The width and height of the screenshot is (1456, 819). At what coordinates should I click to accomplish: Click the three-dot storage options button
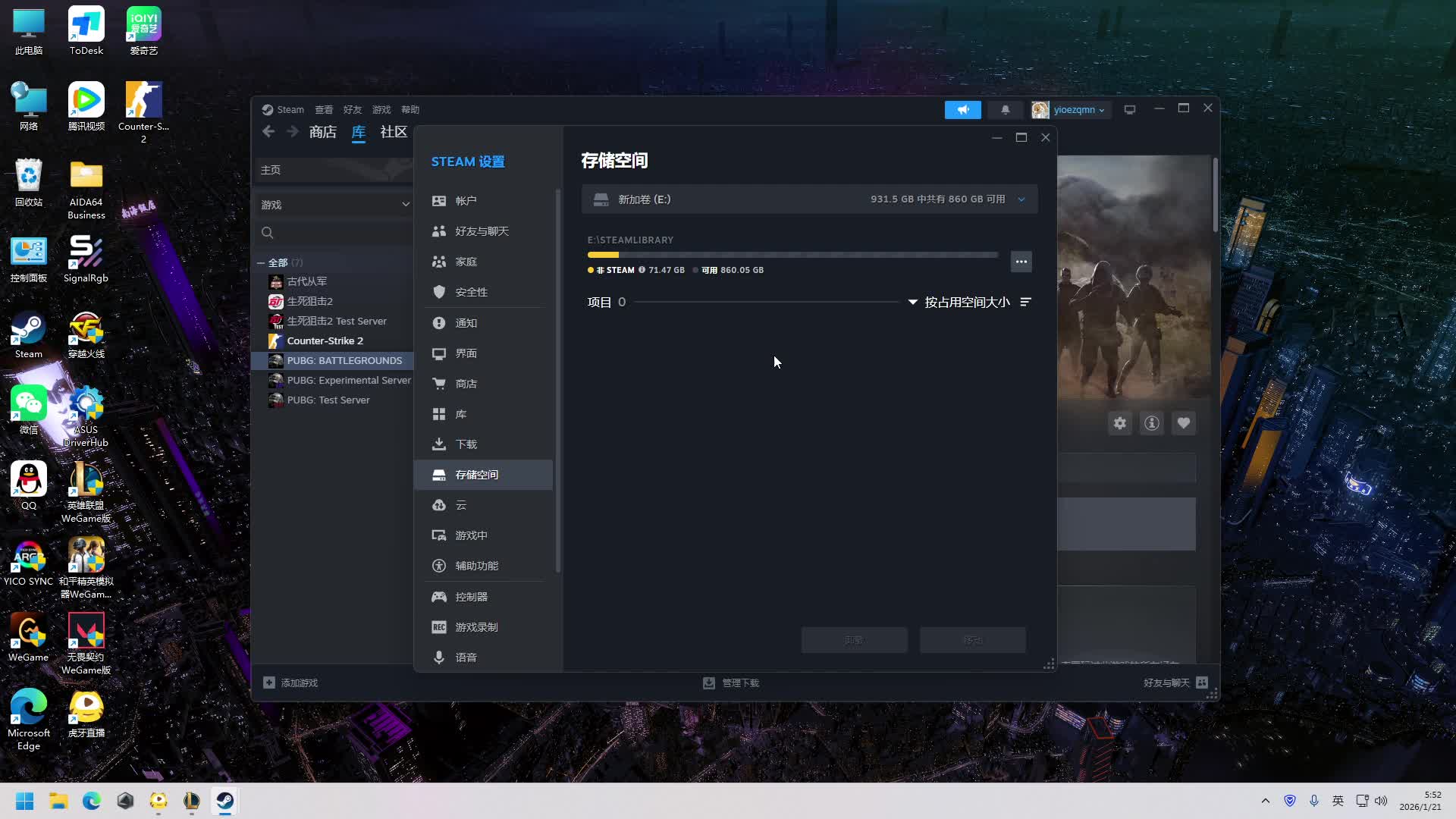click(1021, 262)
